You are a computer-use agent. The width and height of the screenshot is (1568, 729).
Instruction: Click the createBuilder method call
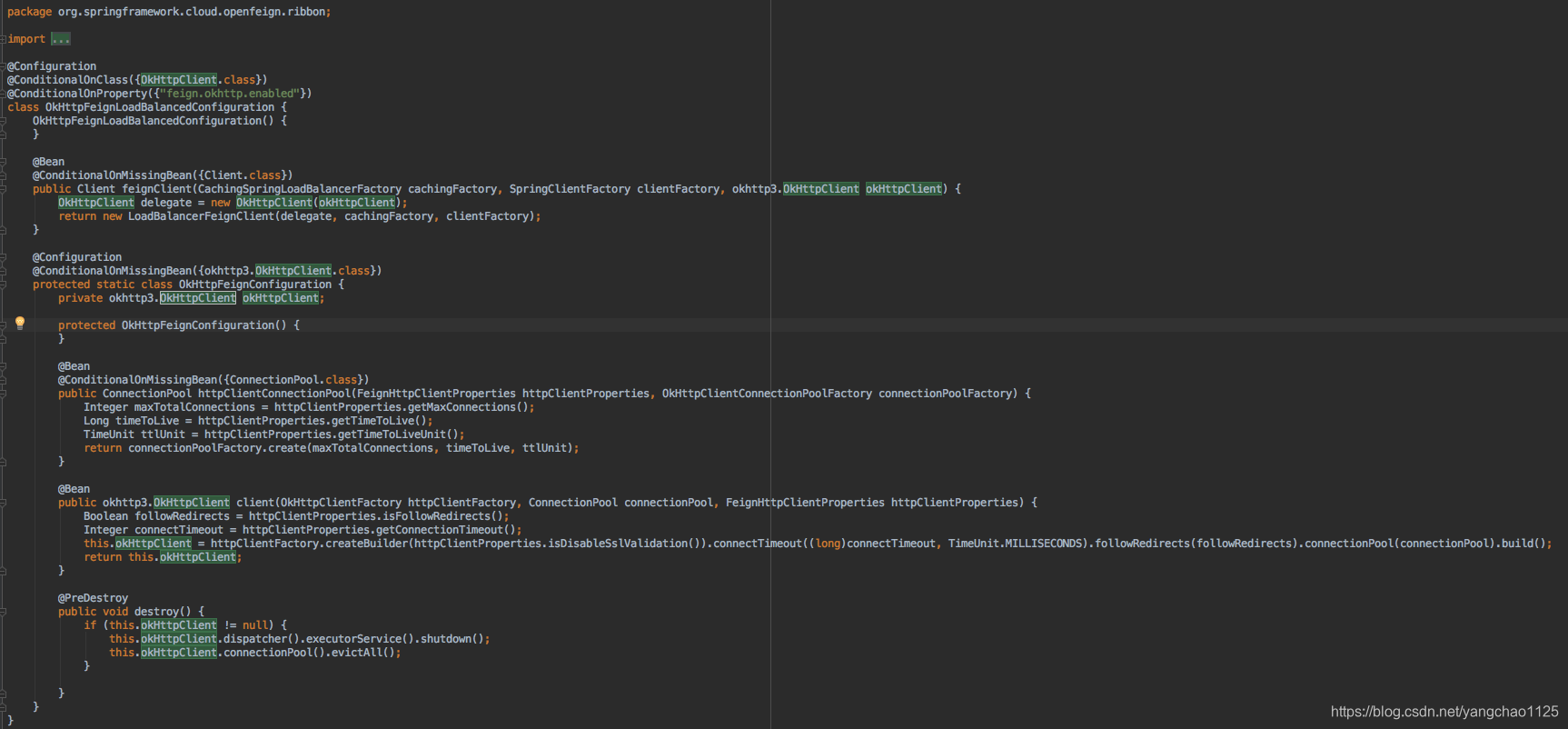[x=367, y=544]
